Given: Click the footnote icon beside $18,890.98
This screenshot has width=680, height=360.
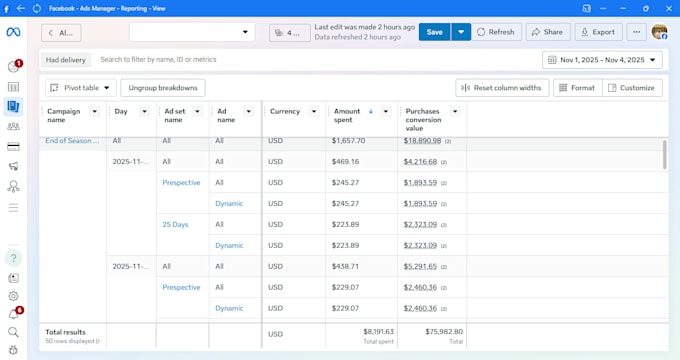Looking at the screenshot, I should [x=448, y=141].
